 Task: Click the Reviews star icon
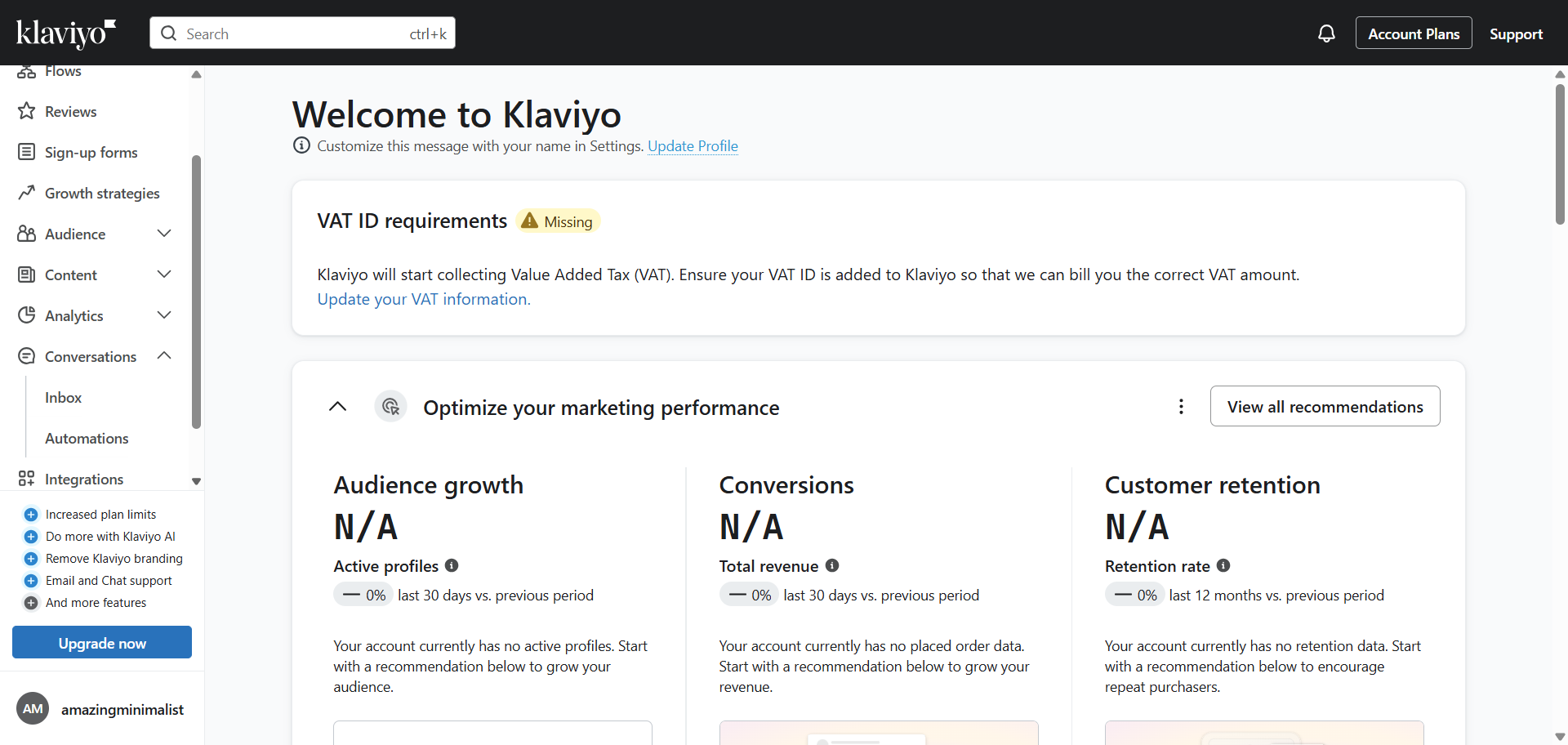pos(27,111)
